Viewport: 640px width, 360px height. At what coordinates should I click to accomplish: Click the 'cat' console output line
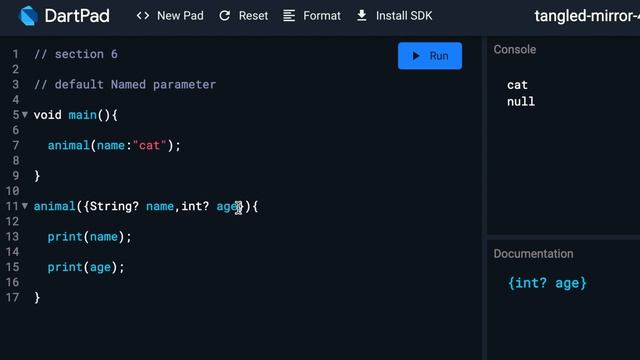click(x=517, y=85)
